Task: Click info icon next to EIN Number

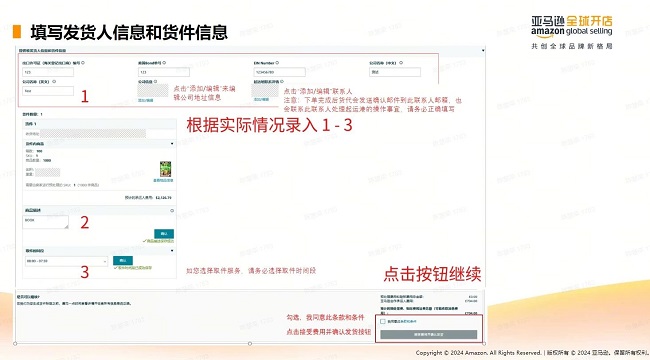Action: point(277,63)
